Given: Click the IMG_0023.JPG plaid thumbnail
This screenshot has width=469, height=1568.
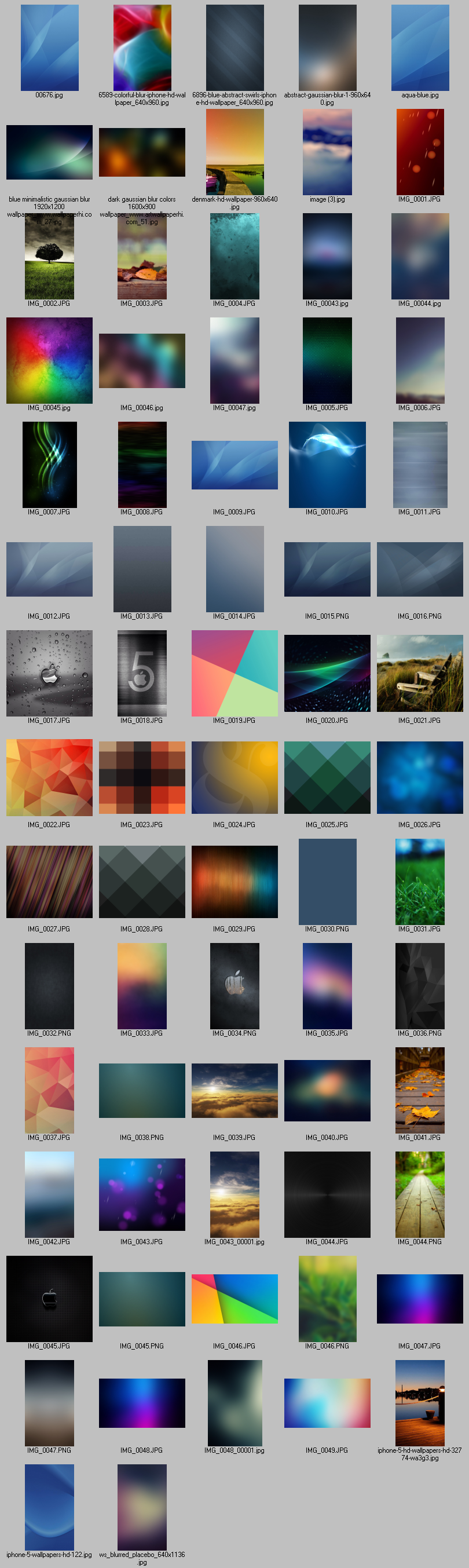Looking at the screenshot, I should click(x=142, y=777).
